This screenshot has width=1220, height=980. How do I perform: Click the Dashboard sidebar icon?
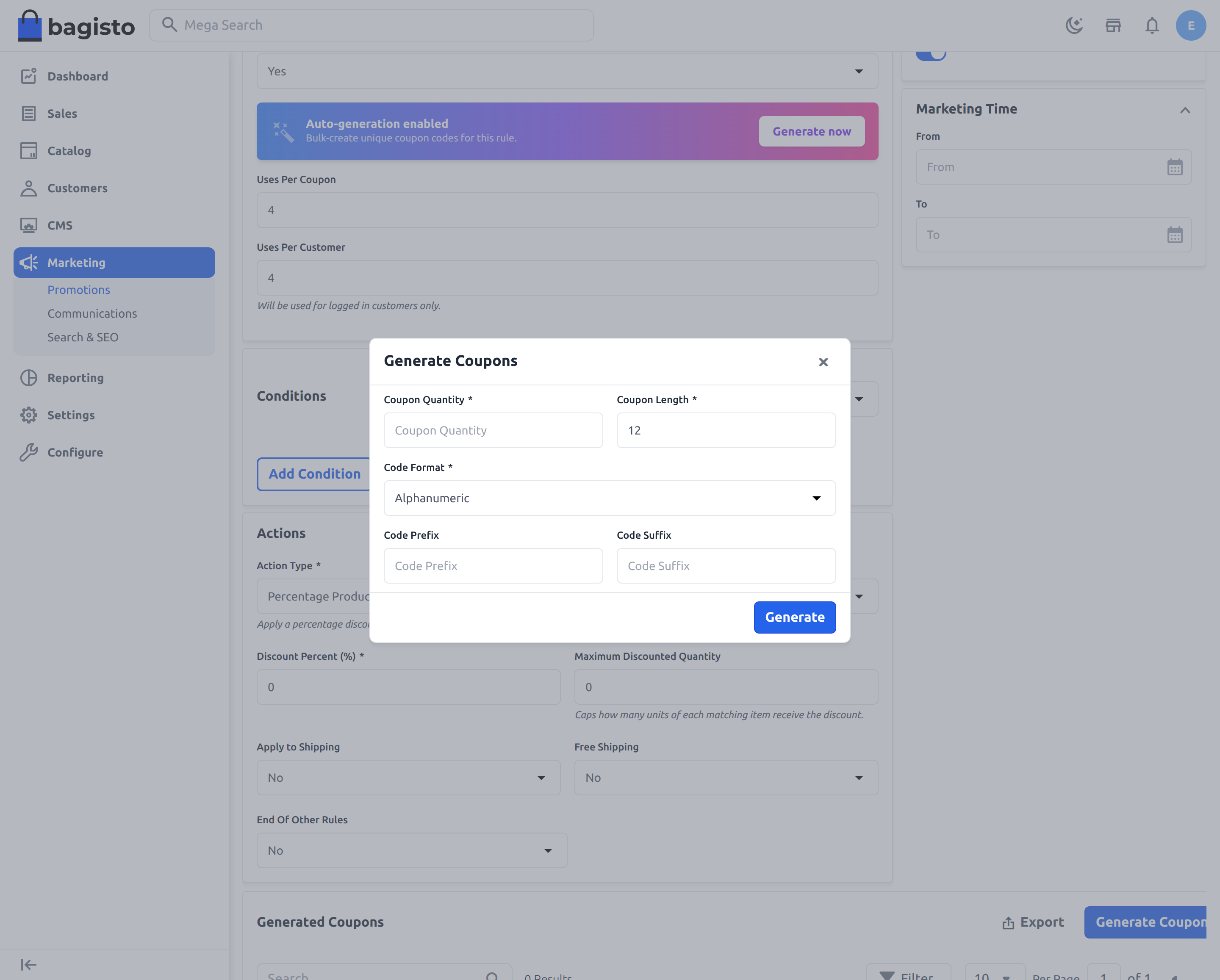pos(29,76)
